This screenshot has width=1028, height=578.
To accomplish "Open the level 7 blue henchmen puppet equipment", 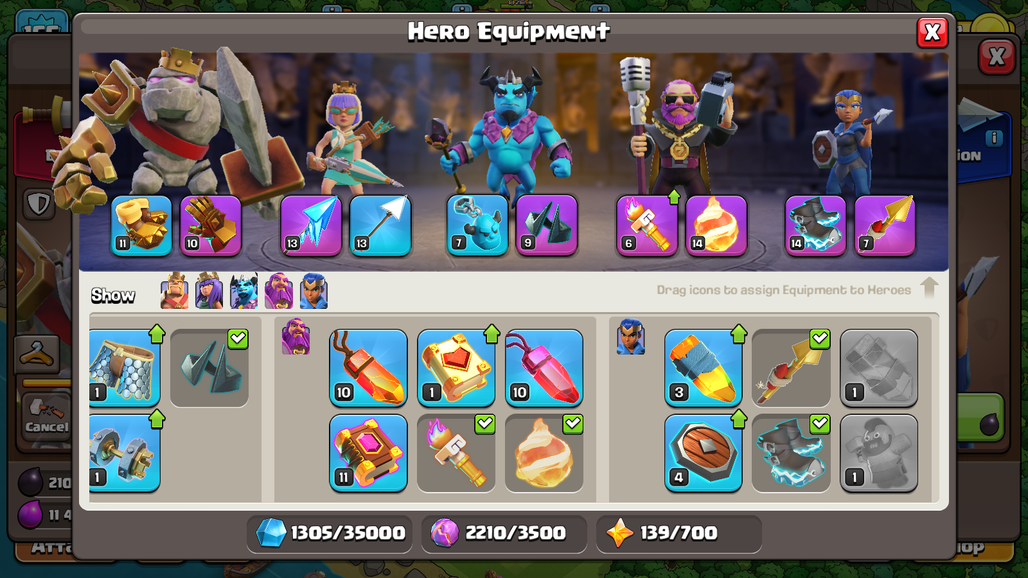I will pyautogui.click(x=477, y=225).
